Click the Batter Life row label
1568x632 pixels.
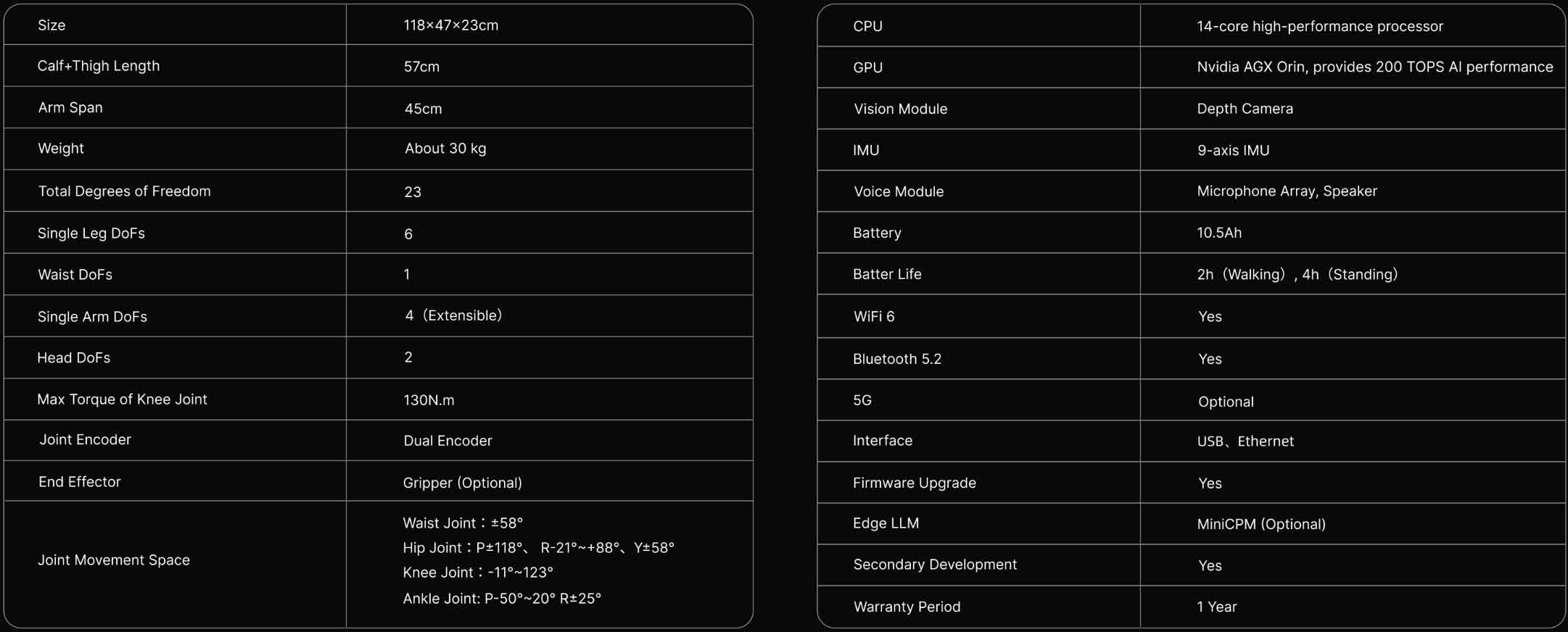pos(886,275)
